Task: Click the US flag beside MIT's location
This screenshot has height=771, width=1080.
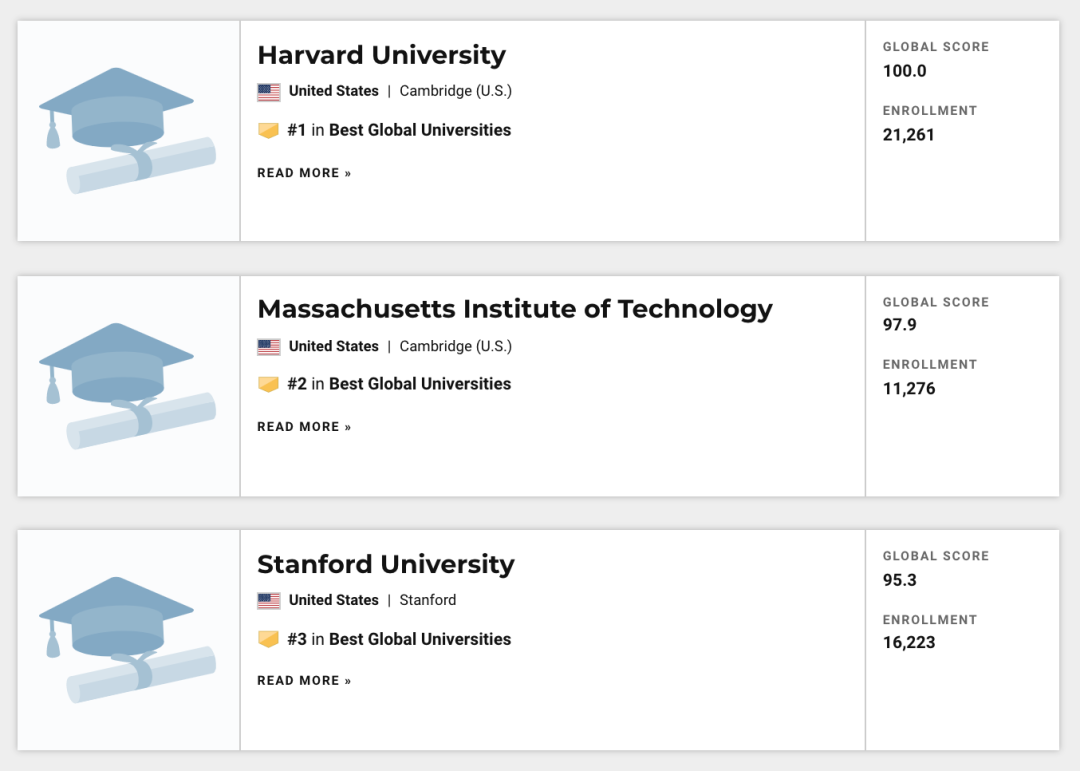Action: (x=269, y=347)
